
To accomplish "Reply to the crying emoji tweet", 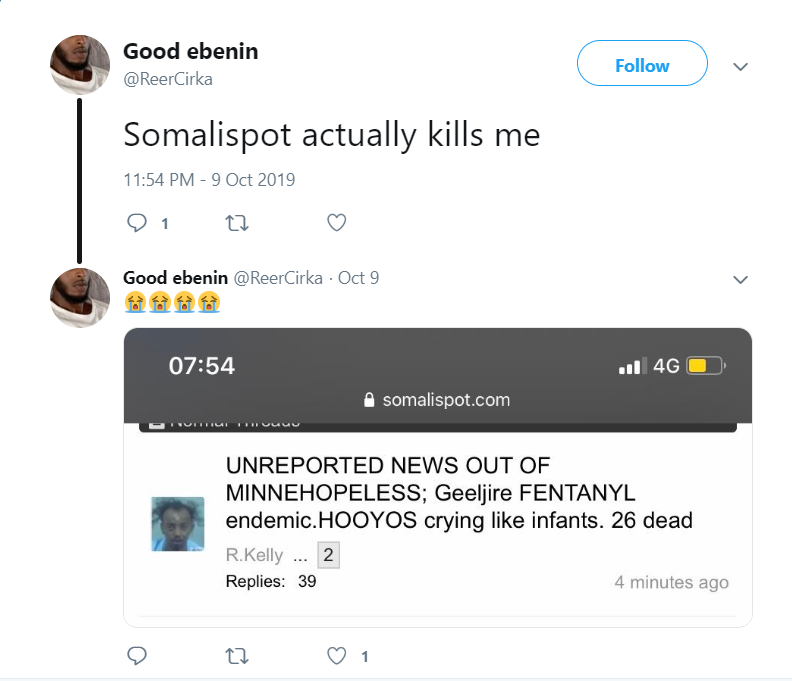I will pyautogui.click(x=136, y=656).
